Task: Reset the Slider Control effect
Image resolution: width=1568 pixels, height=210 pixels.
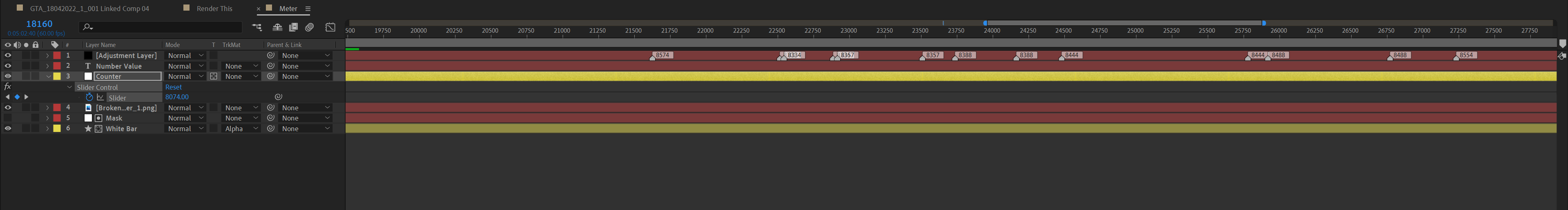Action: pyautogui.click(x=174, y=87)
